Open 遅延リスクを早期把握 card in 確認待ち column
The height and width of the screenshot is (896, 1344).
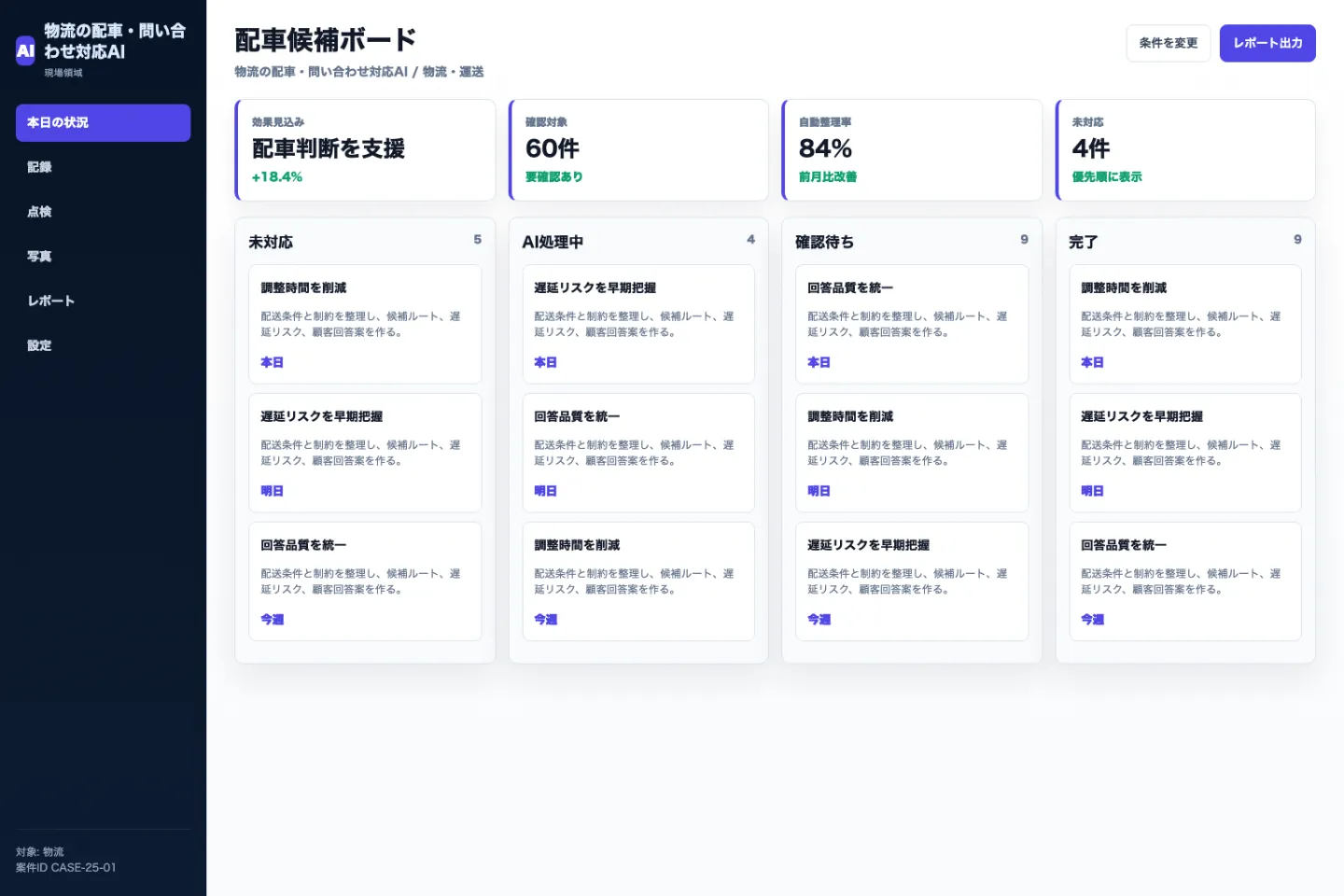tap(912, 581)
